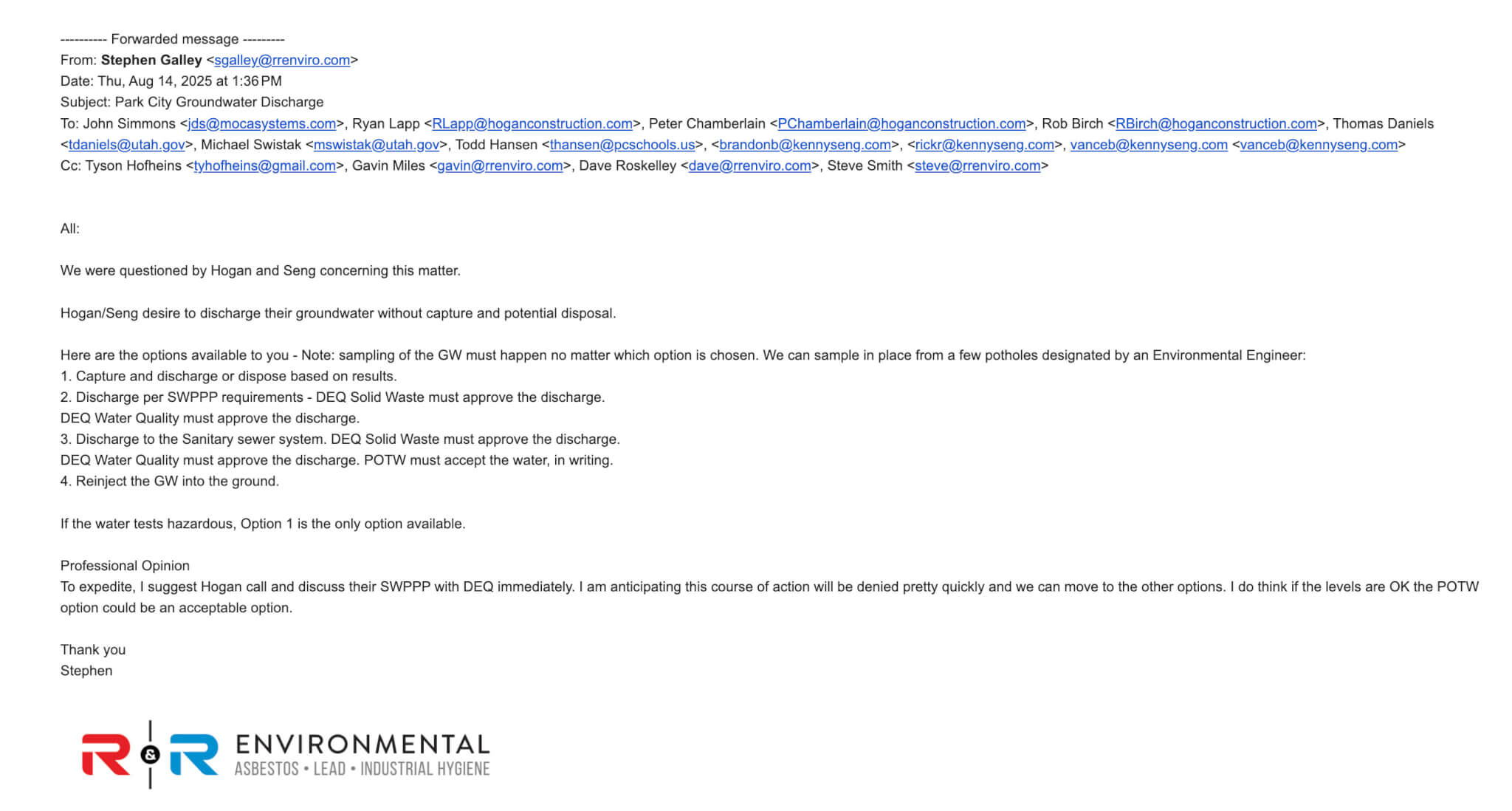This screenshot has height=811, width=1512.
Task: Click the vanceb@kennyseng.com link inside angle brackets
Action: tap(1319, 145)
